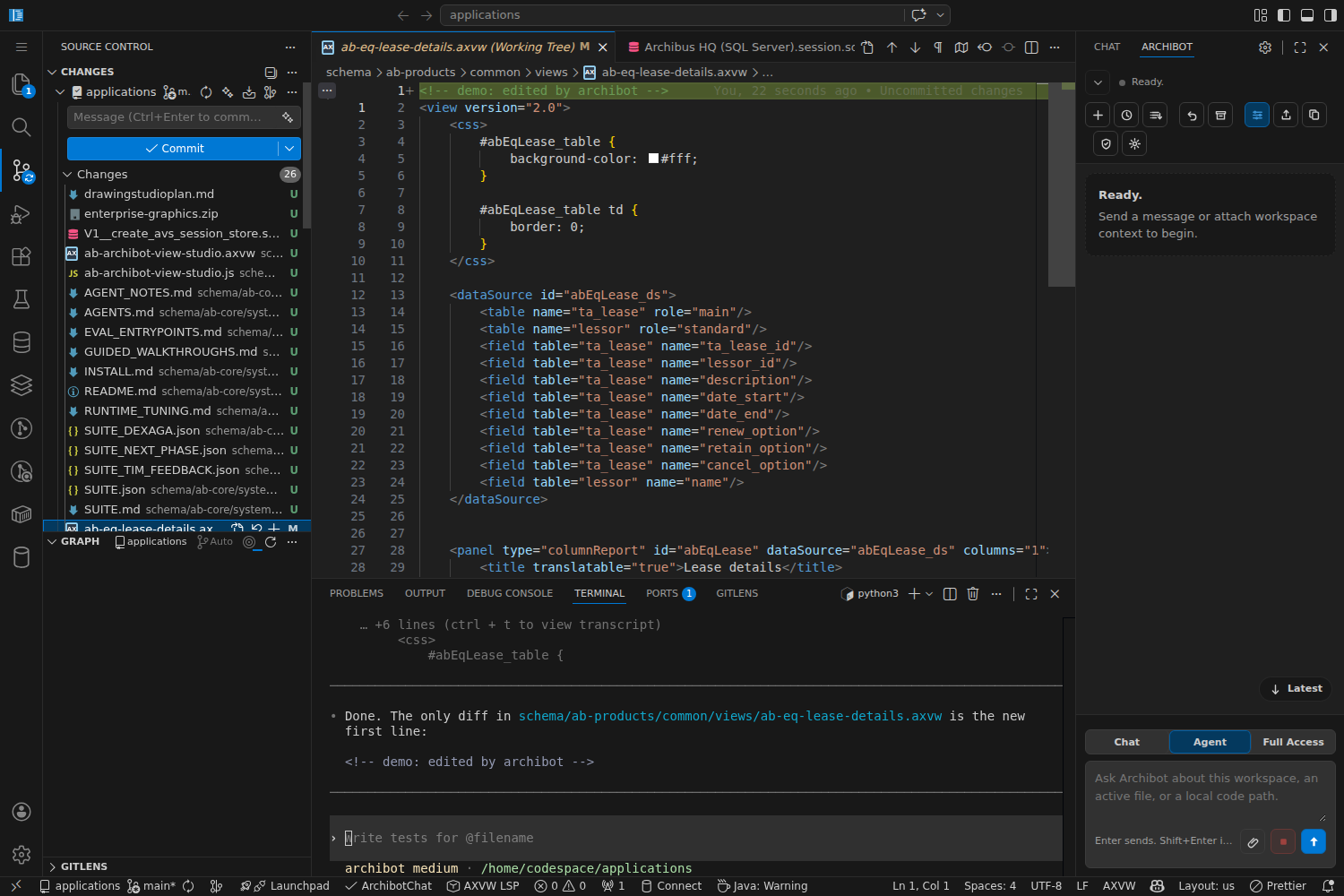Open Run and Debug view
1344x896 pixels.
[x=22, y=213]
